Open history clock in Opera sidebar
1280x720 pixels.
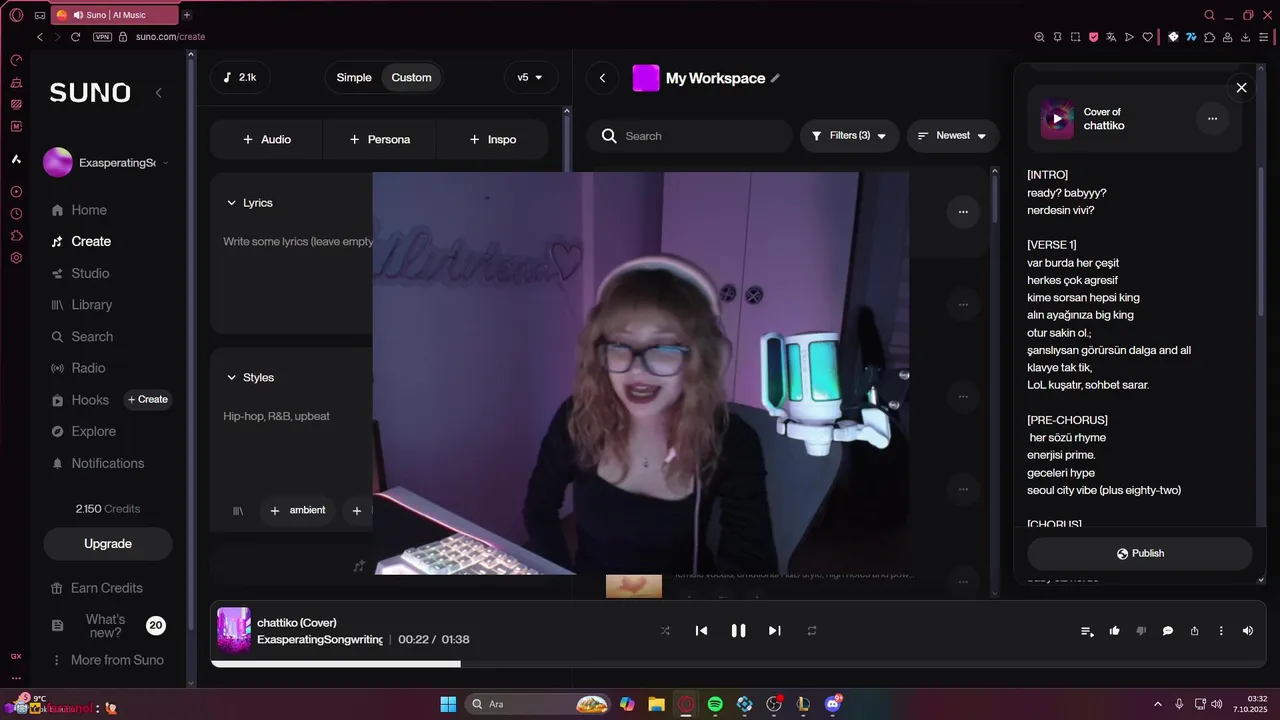coord(16,213)
